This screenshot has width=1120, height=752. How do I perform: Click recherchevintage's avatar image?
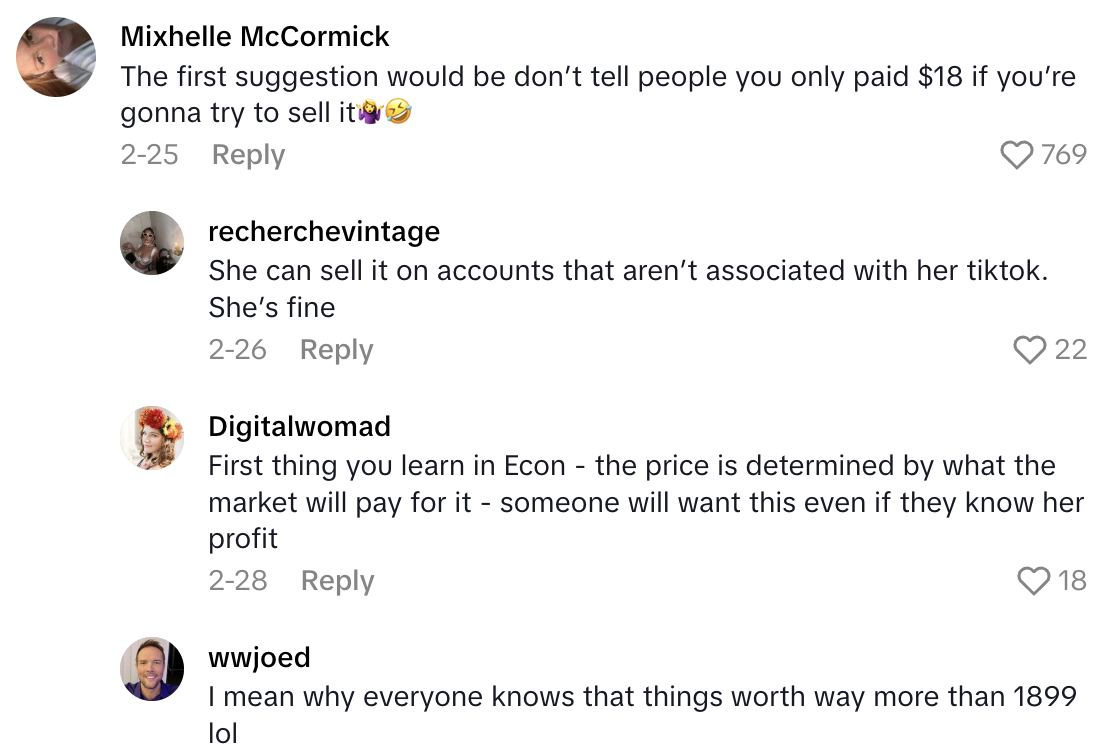[x=152, y=243]
